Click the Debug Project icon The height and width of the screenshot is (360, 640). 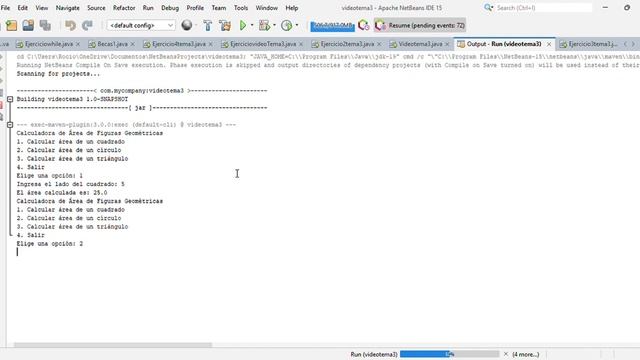coord(264,25)
